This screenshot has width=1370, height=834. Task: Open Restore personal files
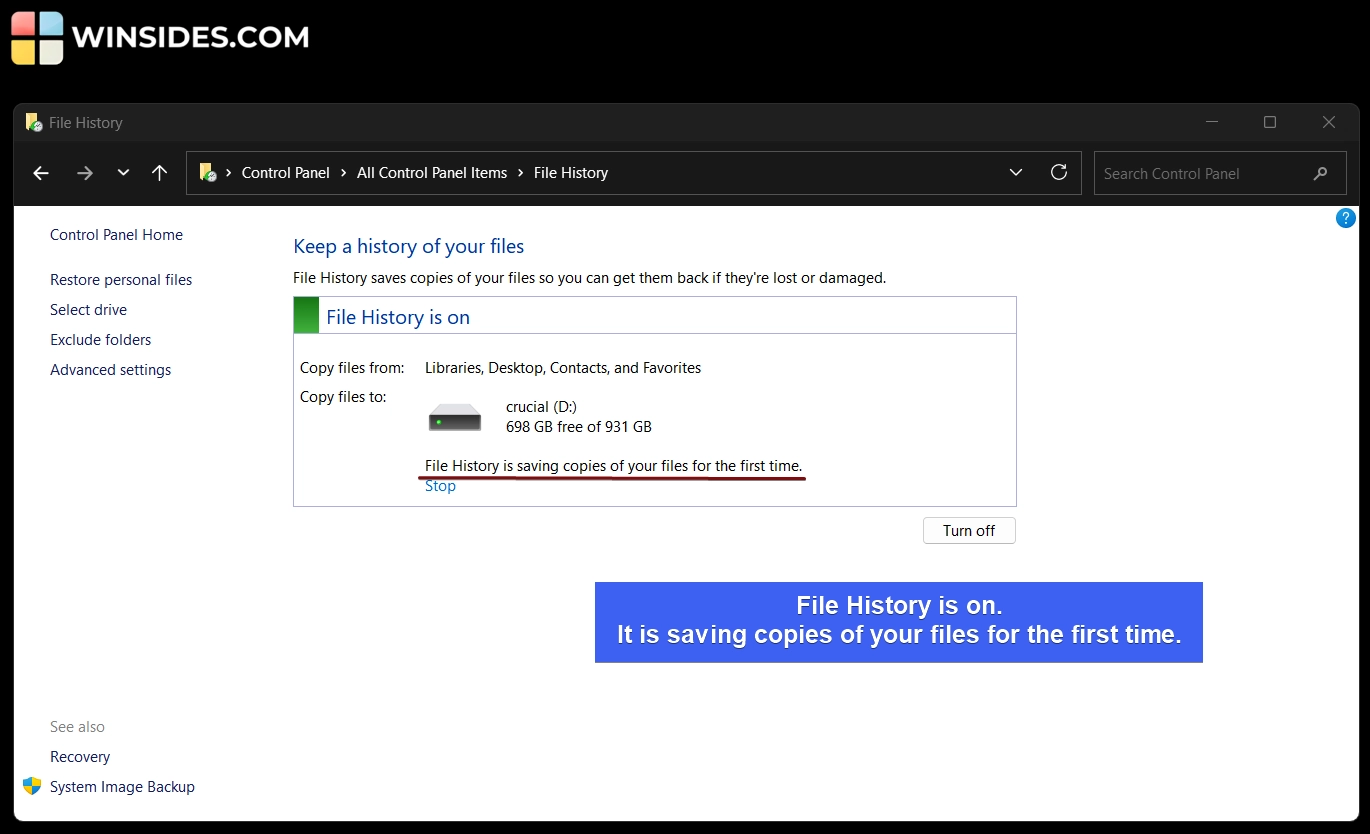tap(121, 279)
